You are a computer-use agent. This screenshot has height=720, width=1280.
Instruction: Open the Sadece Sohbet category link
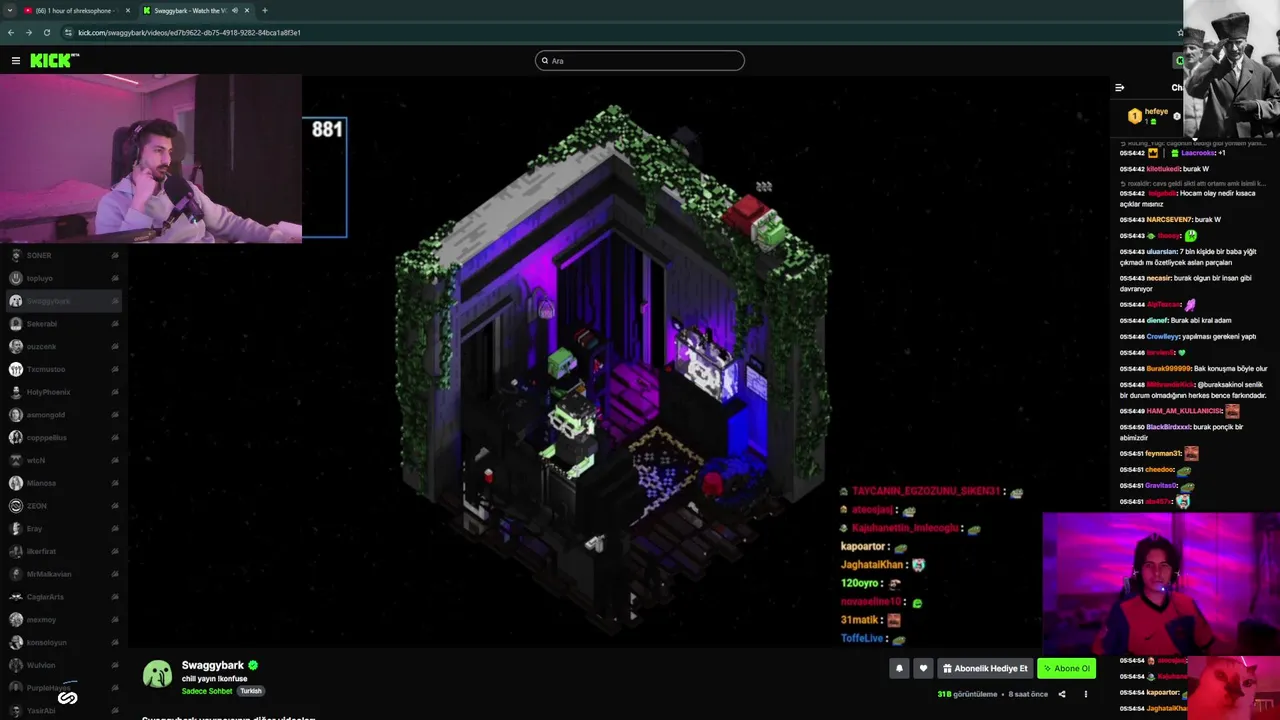pyautogui.click(x=207, y=691)
